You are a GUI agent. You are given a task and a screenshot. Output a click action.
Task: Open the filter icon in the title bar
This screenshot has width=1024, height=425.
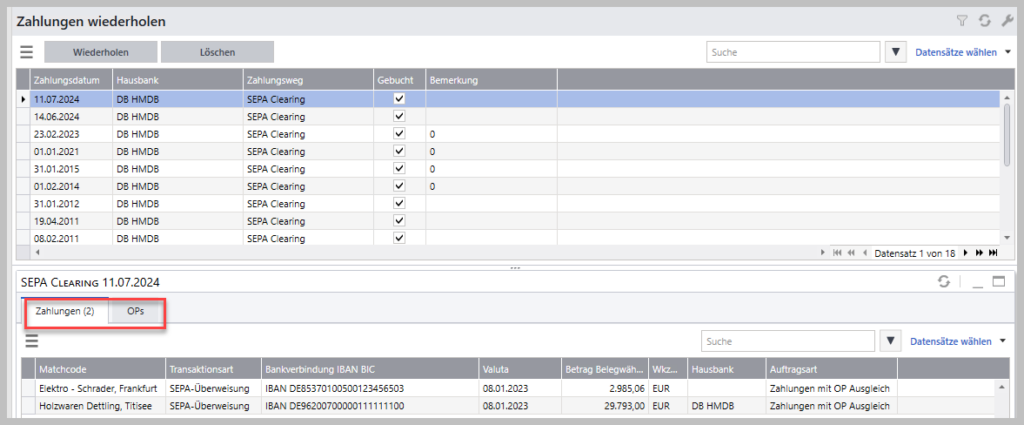pyautogui.click(x=962, y=21)
